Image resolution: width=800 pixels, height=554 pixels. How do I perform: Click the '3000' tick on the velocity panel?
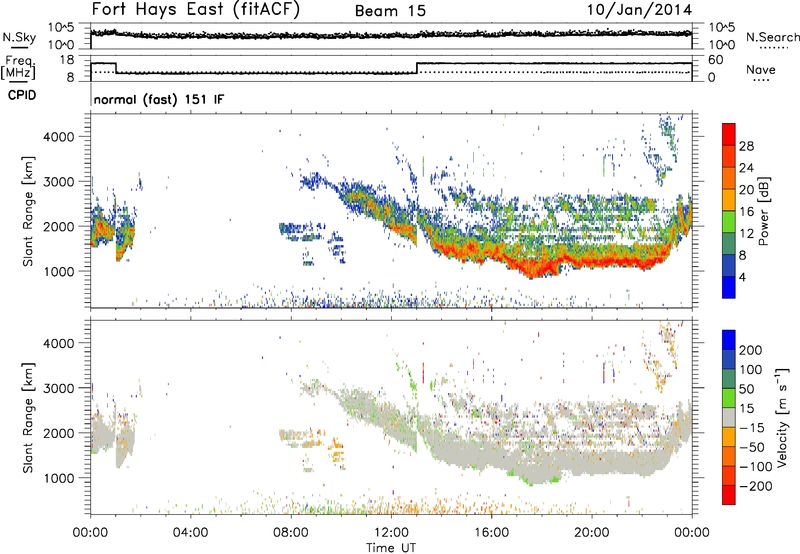(59, 388)
